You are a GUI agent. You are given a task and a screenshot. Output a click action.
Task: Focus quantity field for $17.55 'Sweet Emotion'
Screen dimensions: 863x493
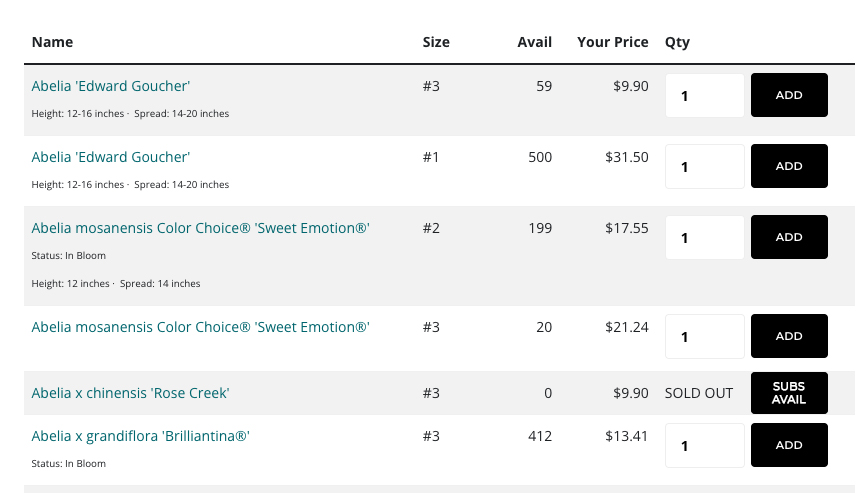point(704,238)
